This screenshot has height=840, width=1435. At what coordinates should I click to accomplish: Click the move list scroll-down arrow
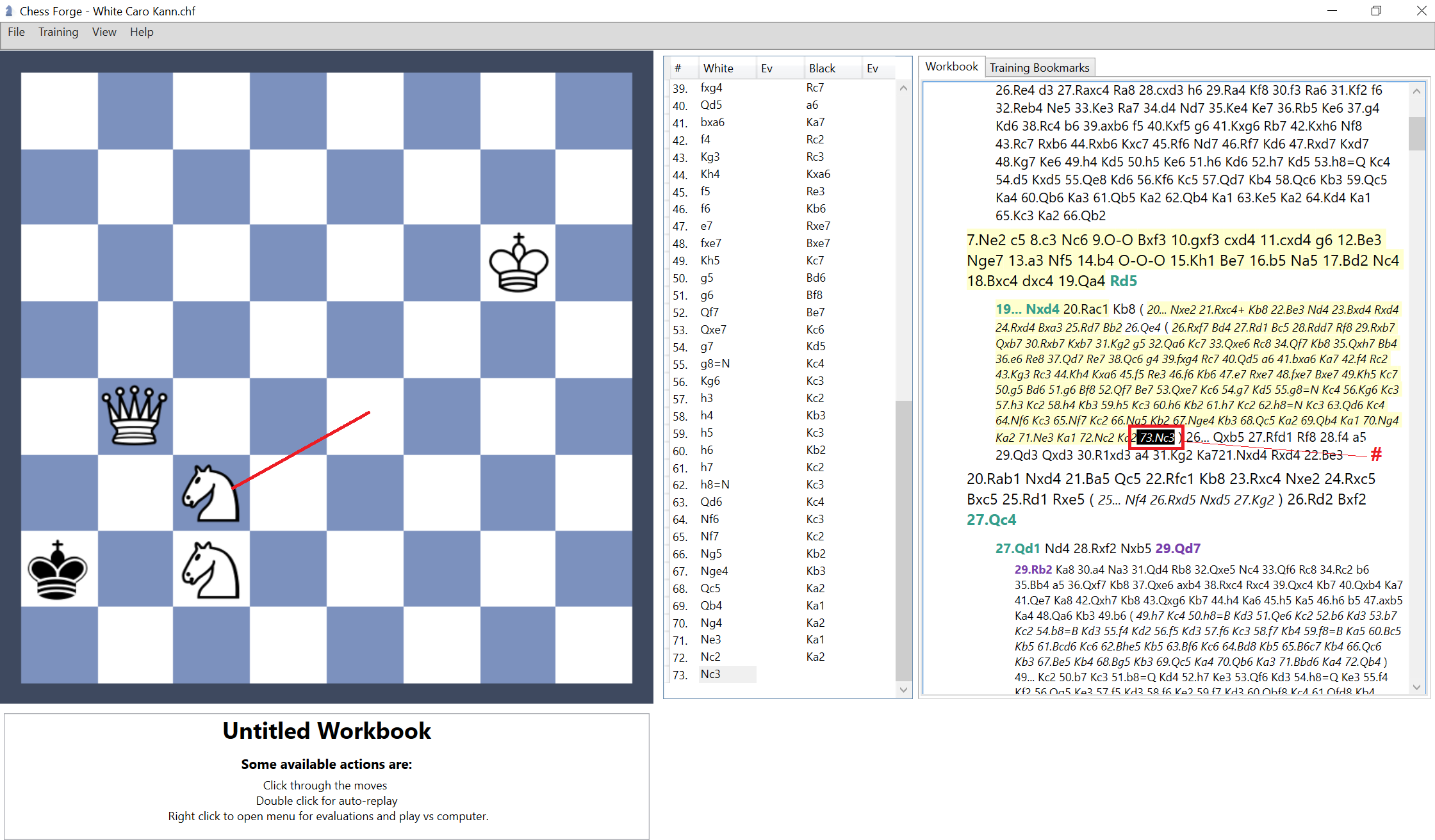pos(903,690)
